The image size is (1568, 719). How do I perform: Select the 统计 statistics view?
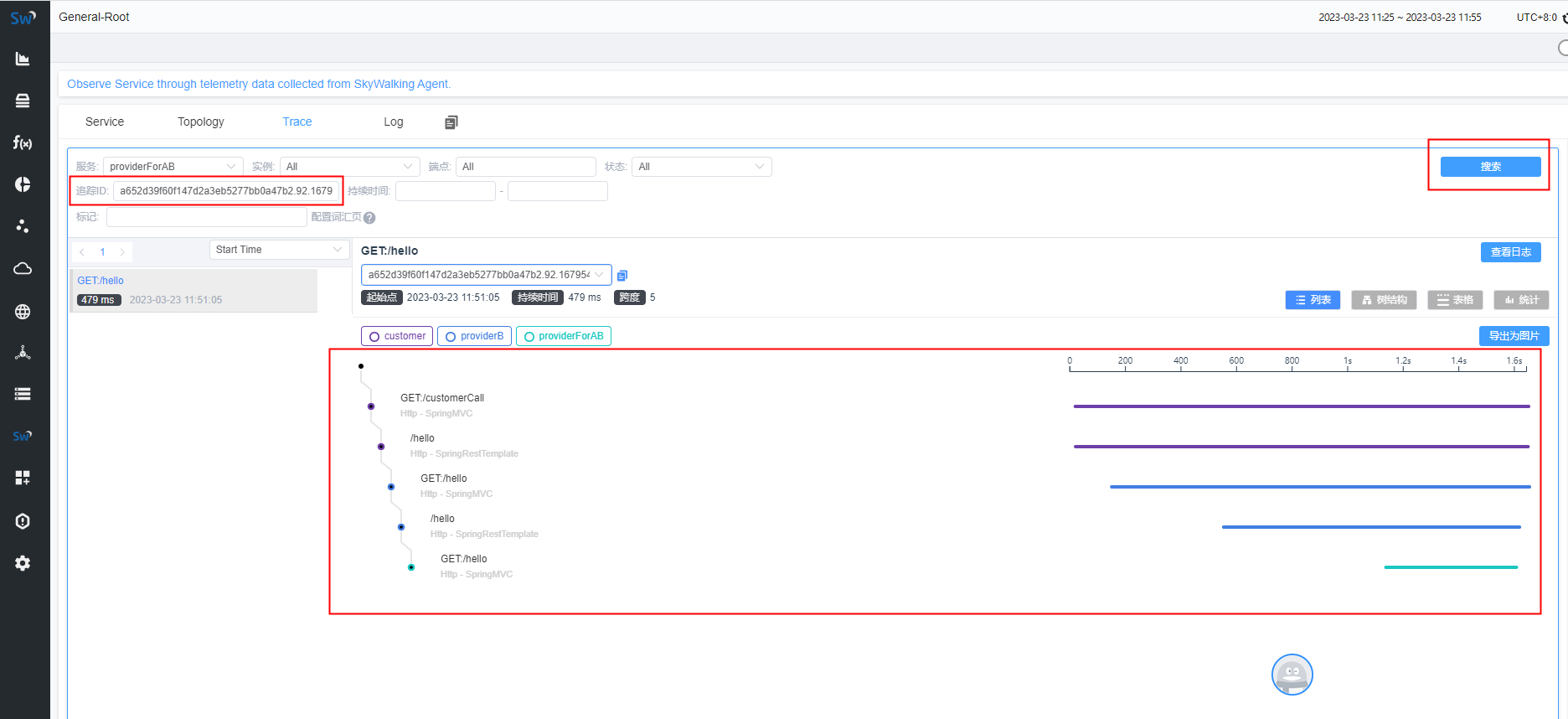[x=1521, y=300]
